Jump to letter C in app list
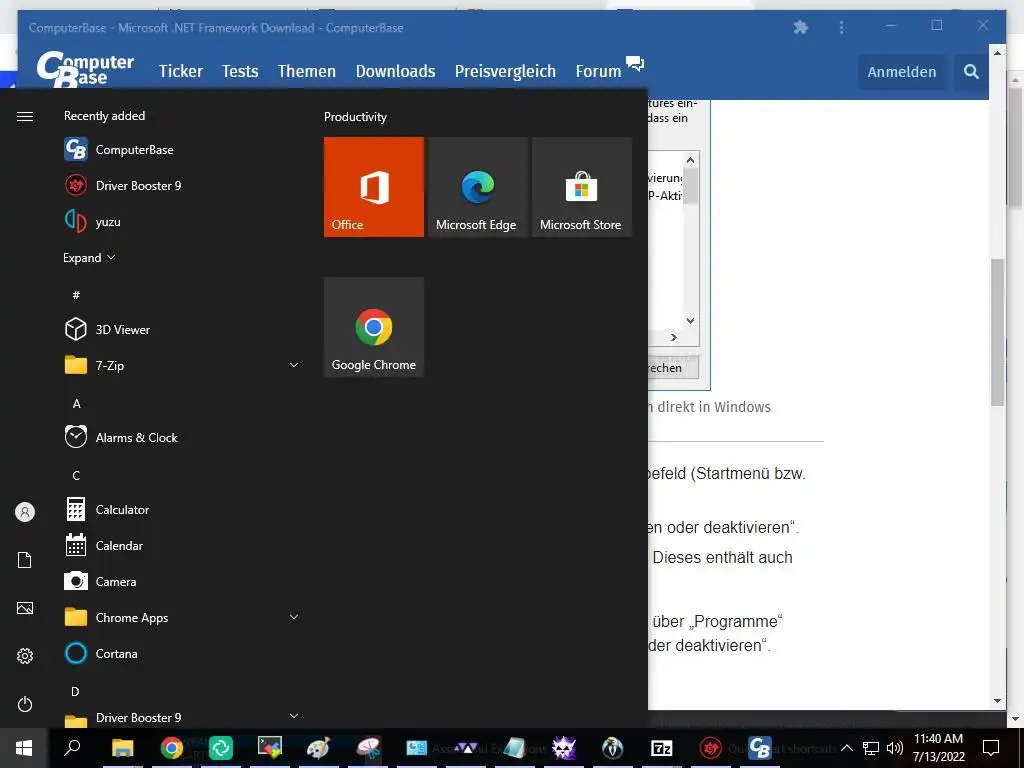 click(x=76, y=475)
